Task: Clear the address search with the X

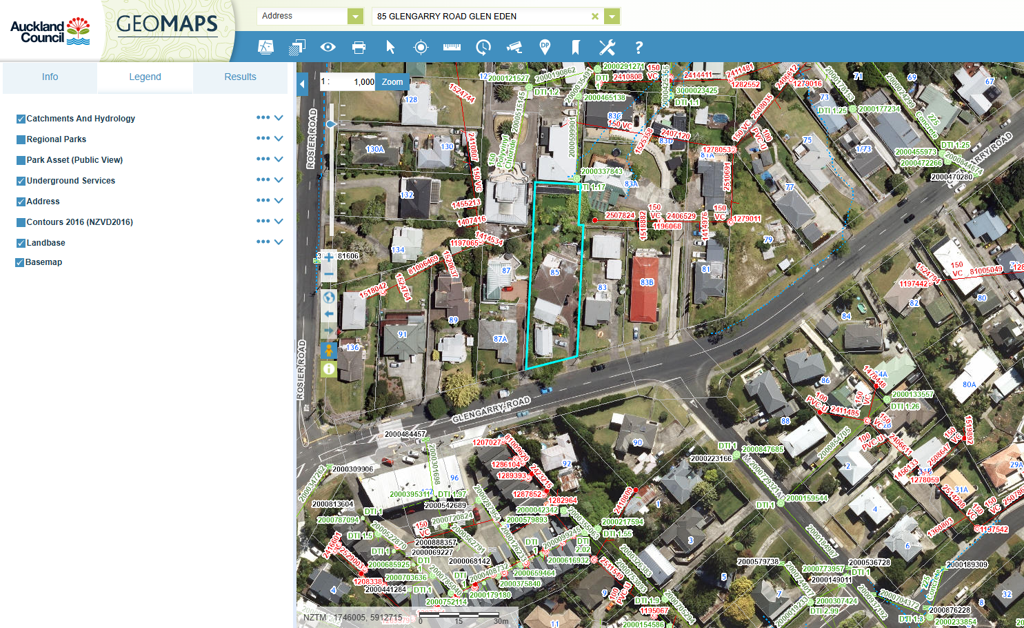Action: click(x=595, y=16)
